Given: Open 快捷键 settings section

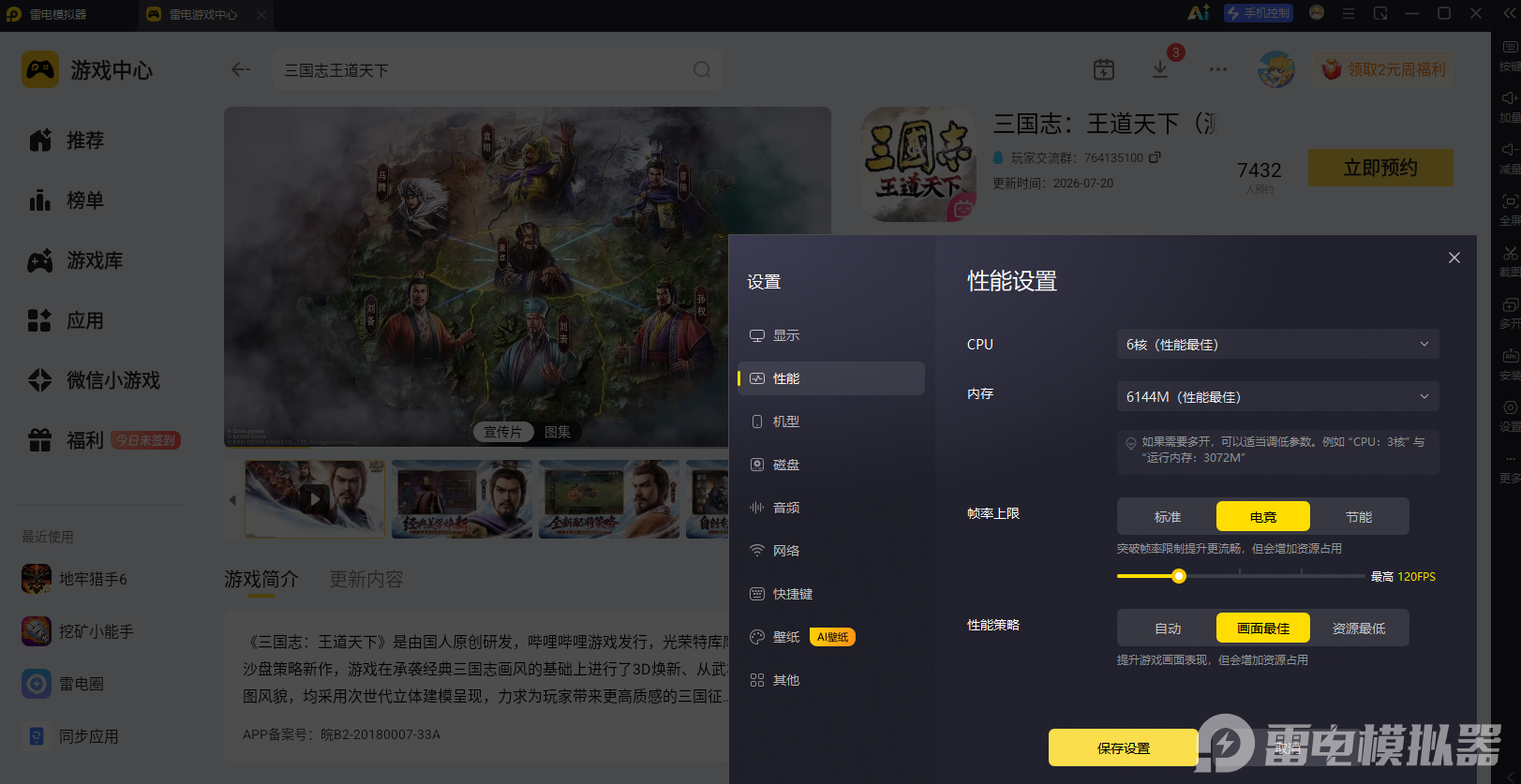Looking at the screenshot, I should coord(831,594).
